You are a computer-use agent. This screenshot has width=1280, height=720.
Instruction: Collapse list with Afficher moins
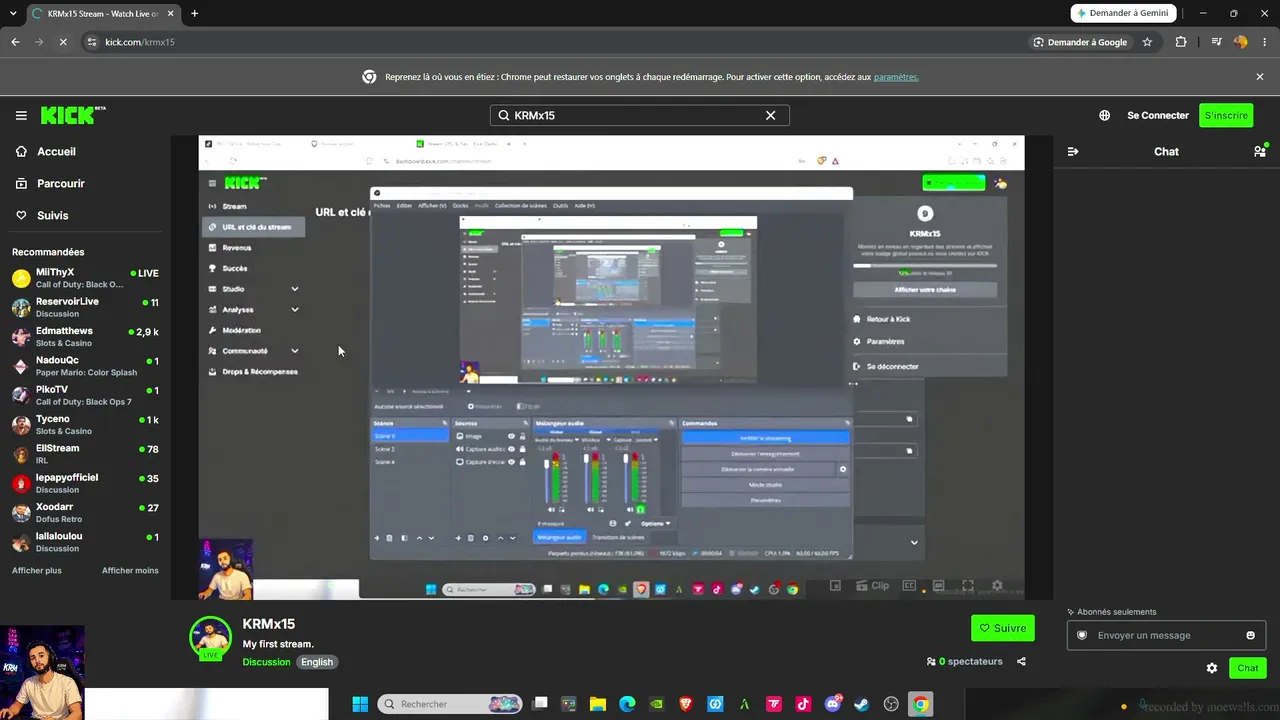tap(130, 570)
